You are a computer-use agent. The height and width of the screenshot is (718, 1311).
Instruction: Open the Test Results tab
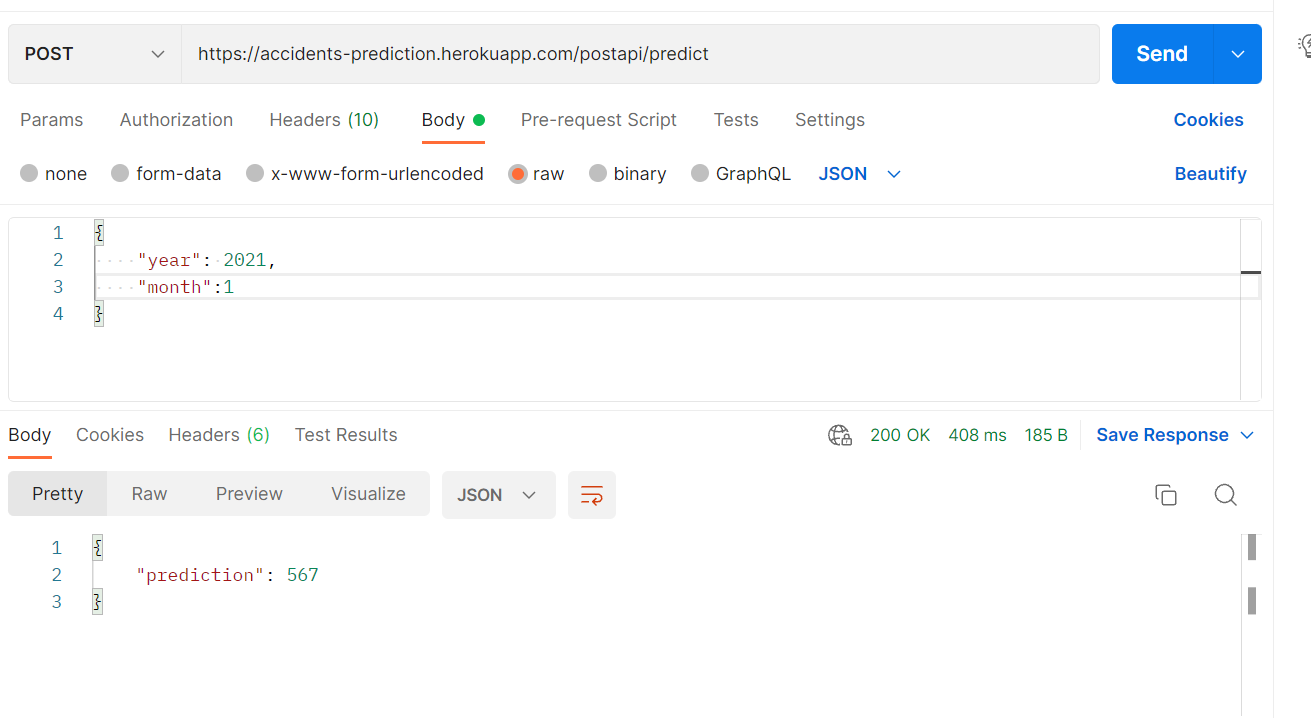346,435
